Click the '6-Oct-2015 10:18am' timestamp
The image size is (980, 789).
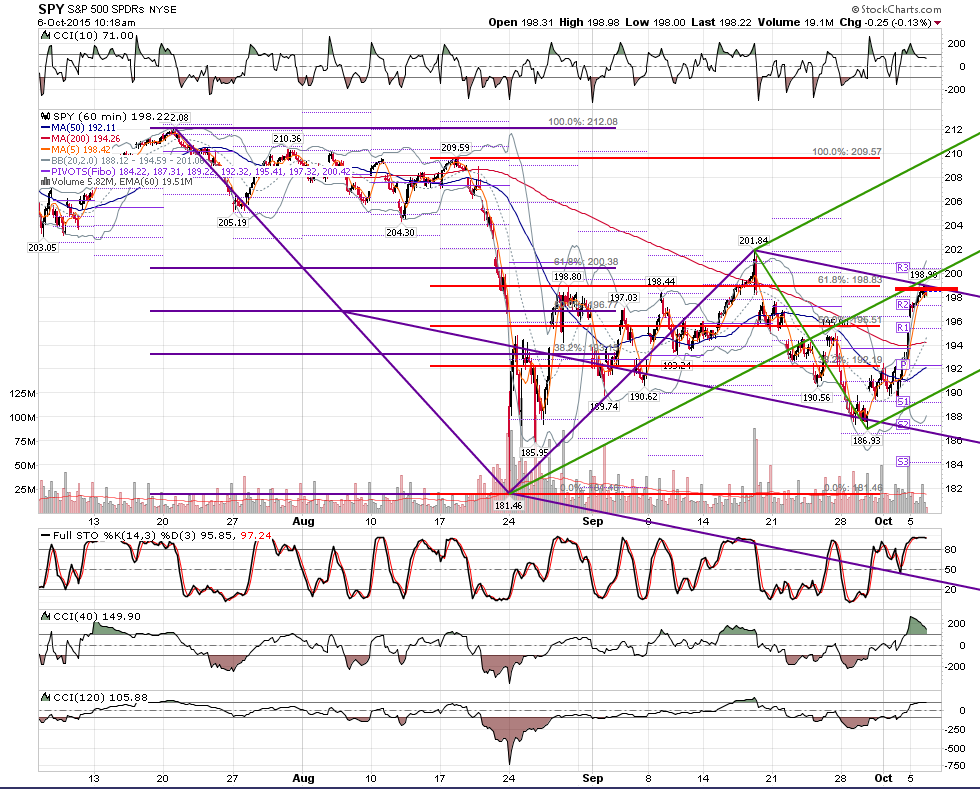point(86,22)
